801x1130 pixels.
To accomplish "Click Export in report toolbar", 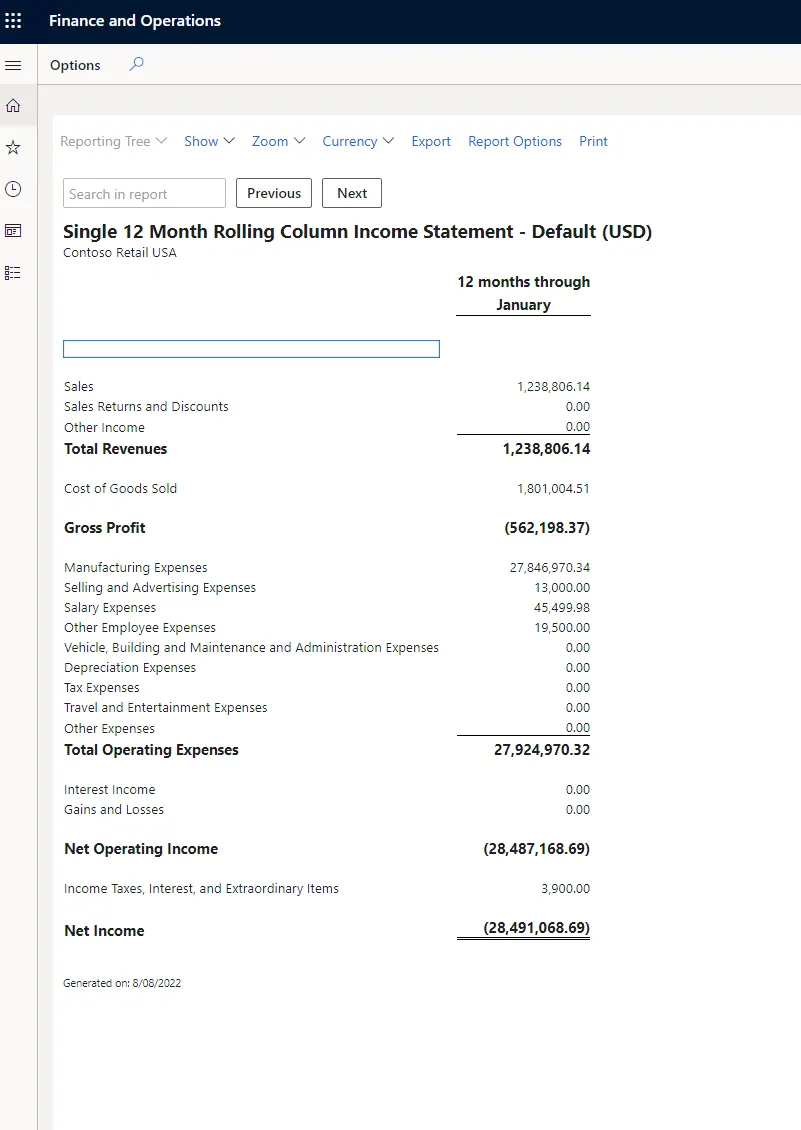I will pyautogui.click(x=431, y=141).
